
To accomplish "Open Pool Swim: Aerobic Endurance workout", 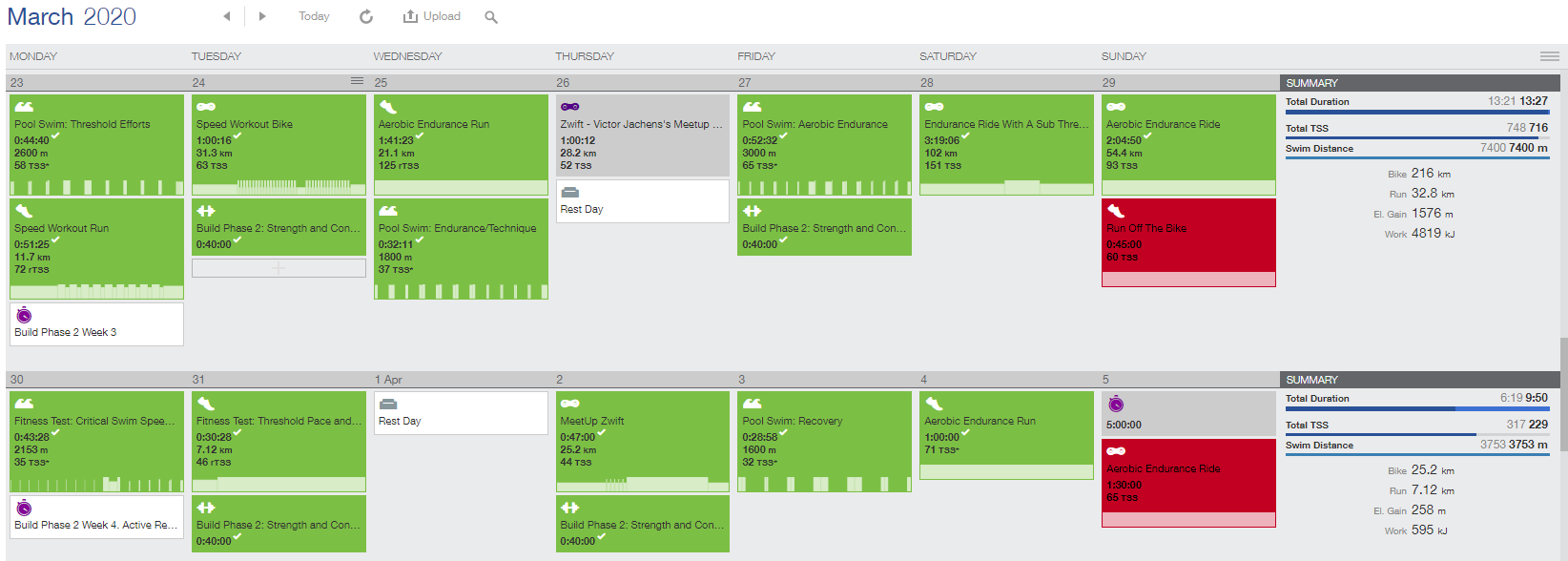I will click(x=824, y=144).
